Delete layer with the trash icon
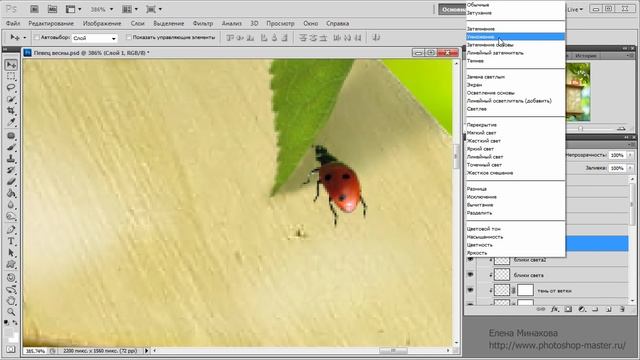This screenshot has height=360, width=640. (x=622, y=309)
